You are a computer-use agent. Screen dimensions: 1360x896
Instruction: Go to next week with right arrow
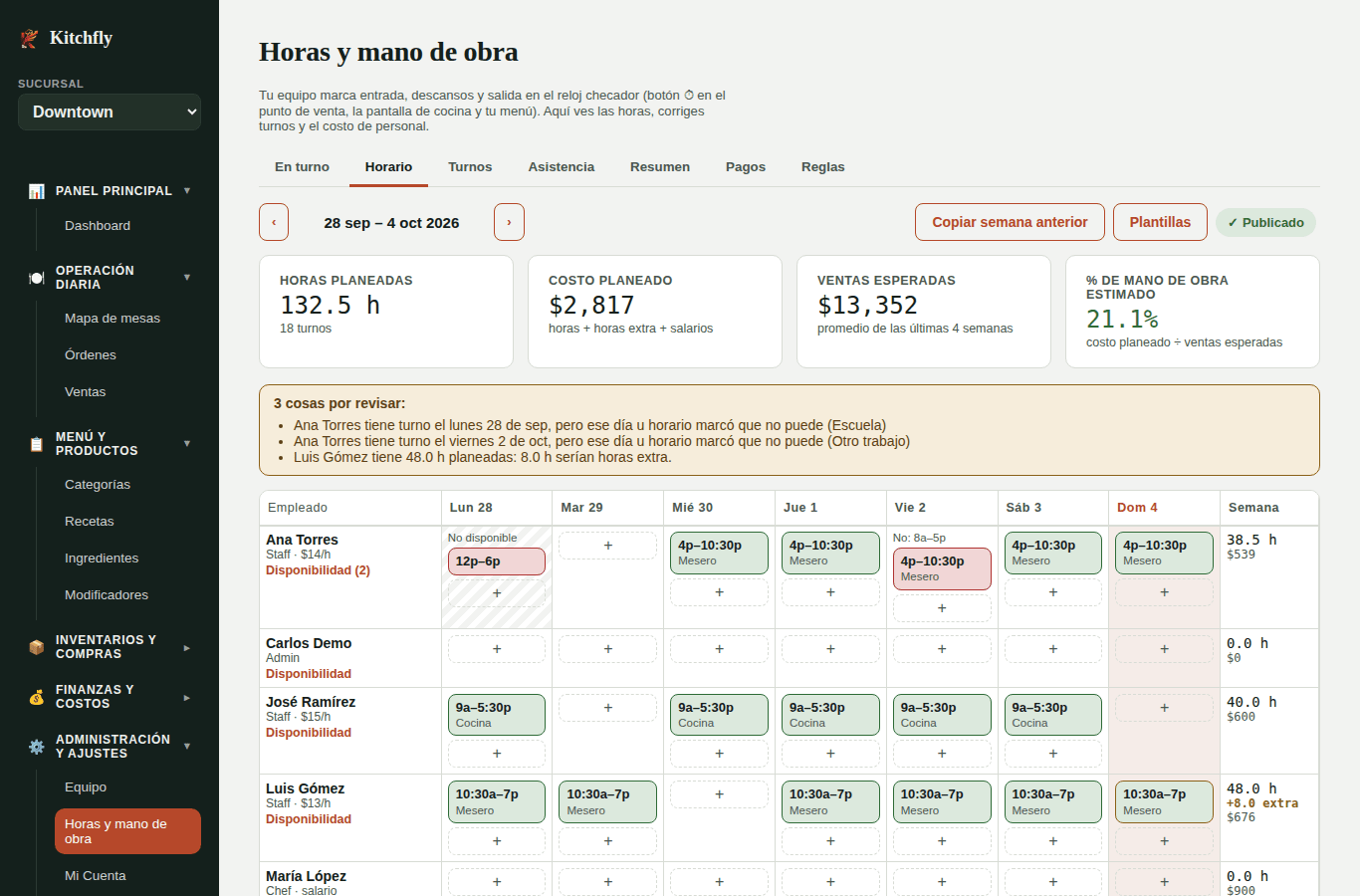coord(509,222)
